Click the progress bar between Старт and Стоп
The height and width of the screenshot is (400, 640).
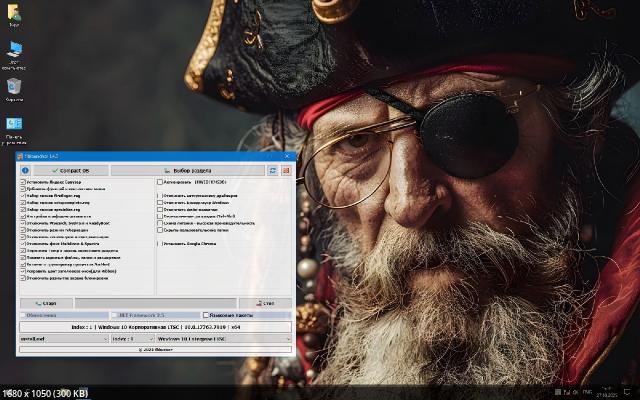click(x=155, y=303)
